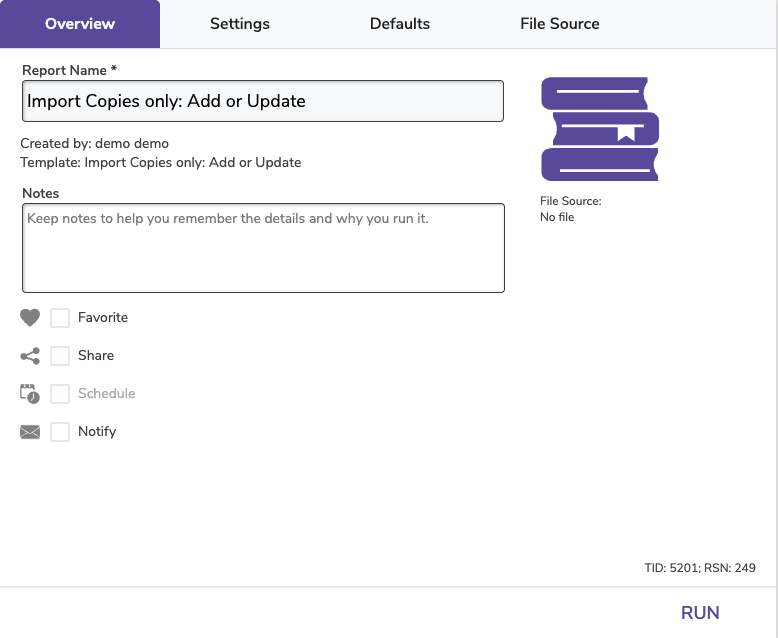Click the Share label text
Viewport: 778px width, 638px height.
click(x=96, y=356)
